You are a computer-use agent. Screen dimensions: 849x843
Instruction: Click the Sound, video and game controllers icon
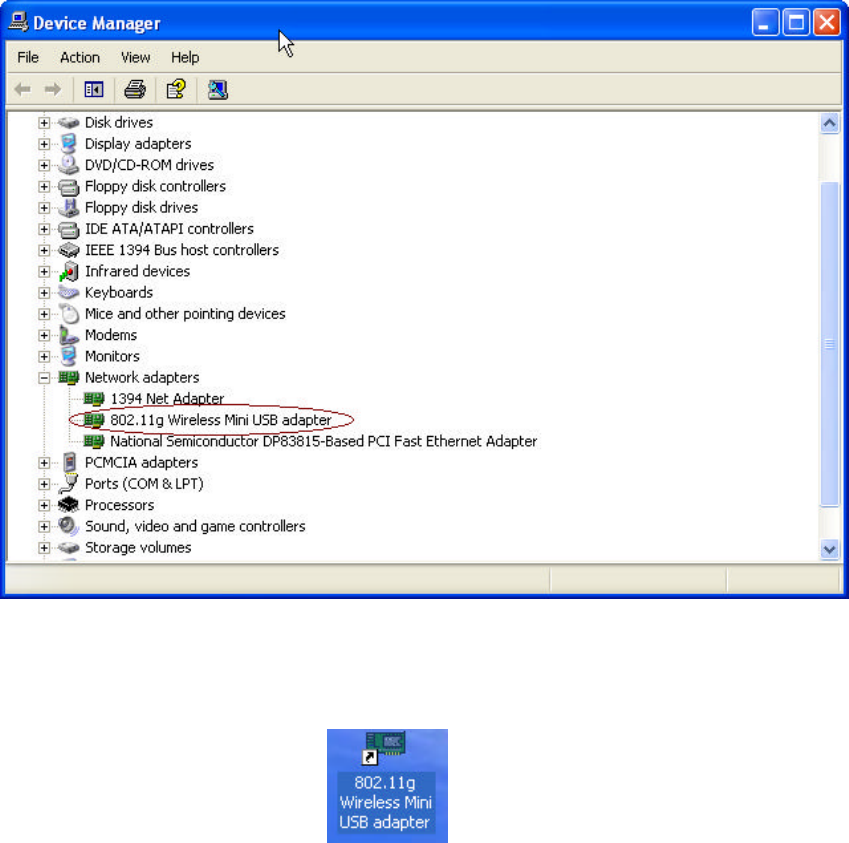(x=69, y=526)
